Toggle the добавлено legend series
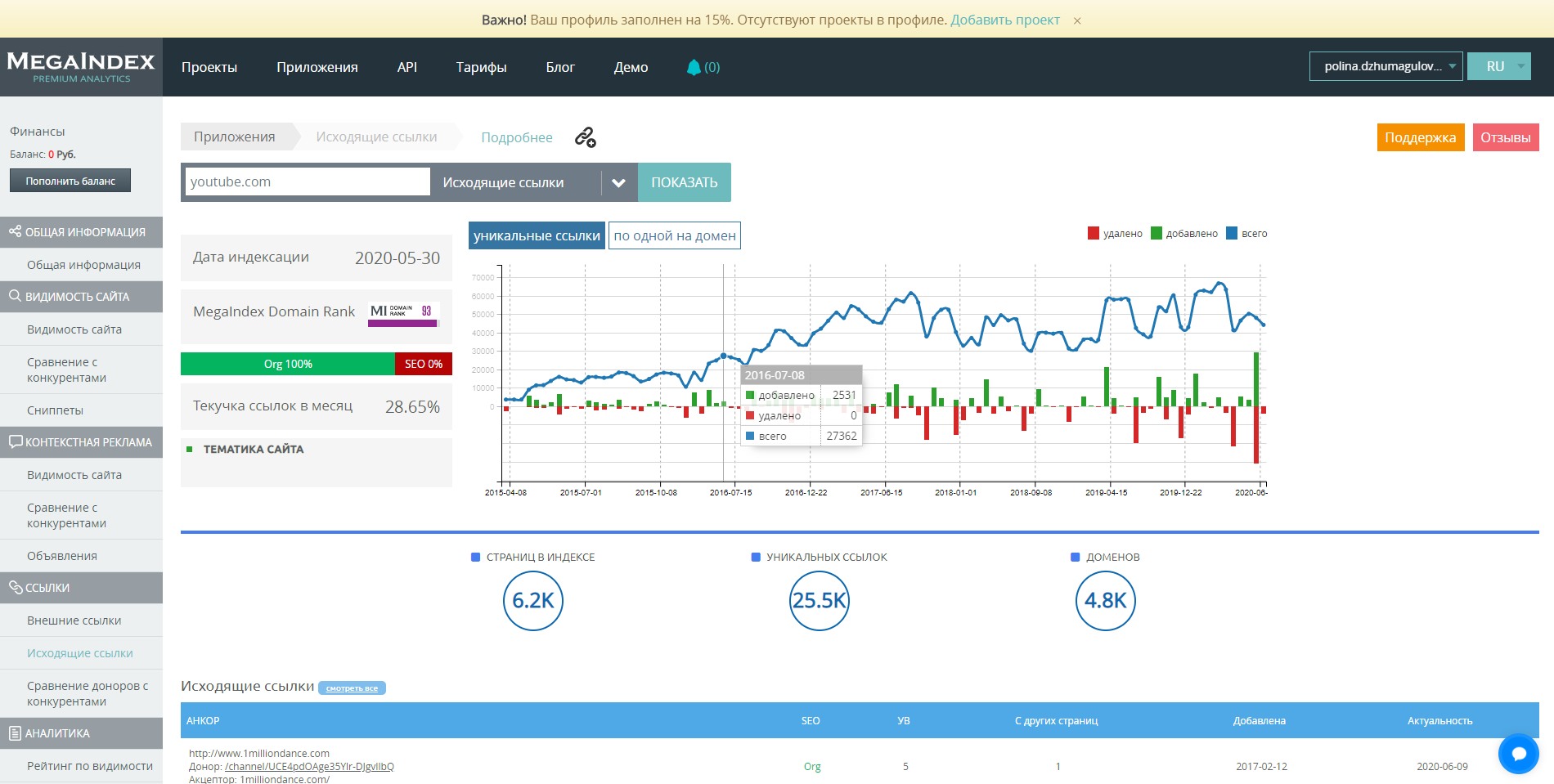 coord(1184,233)
